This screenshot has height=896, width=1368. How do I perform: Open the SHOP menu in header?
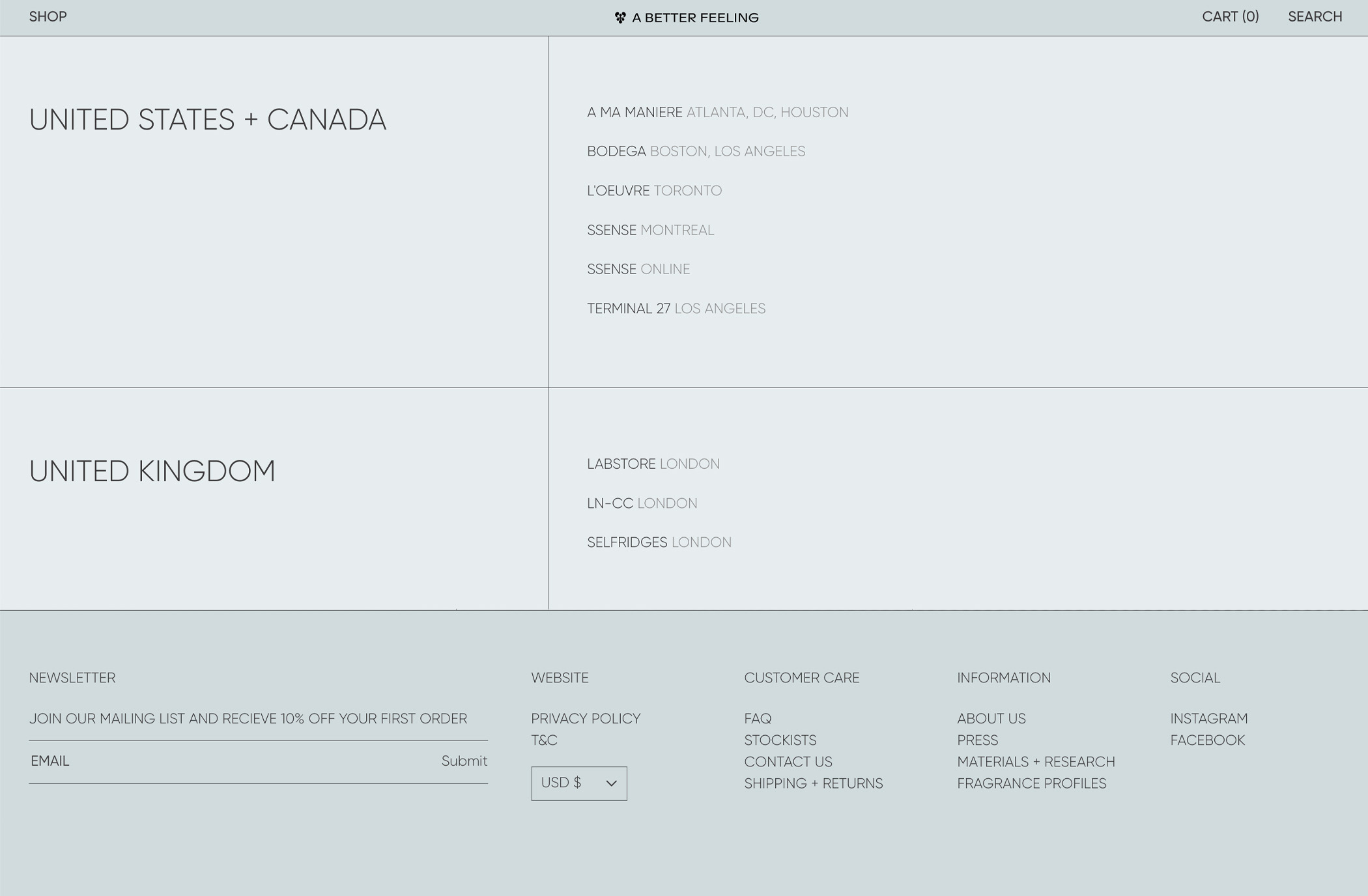(x=48, y=17)
